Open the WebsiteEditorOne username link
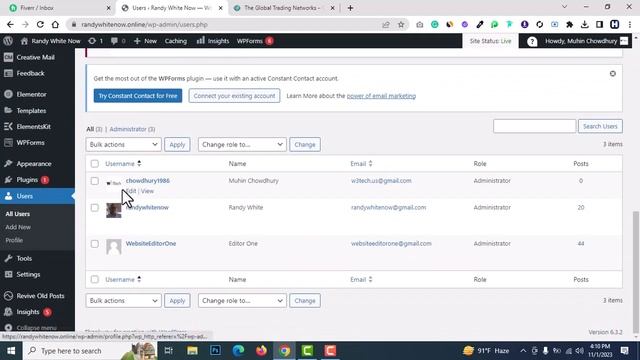640x360 pixels. click(151, 243)
